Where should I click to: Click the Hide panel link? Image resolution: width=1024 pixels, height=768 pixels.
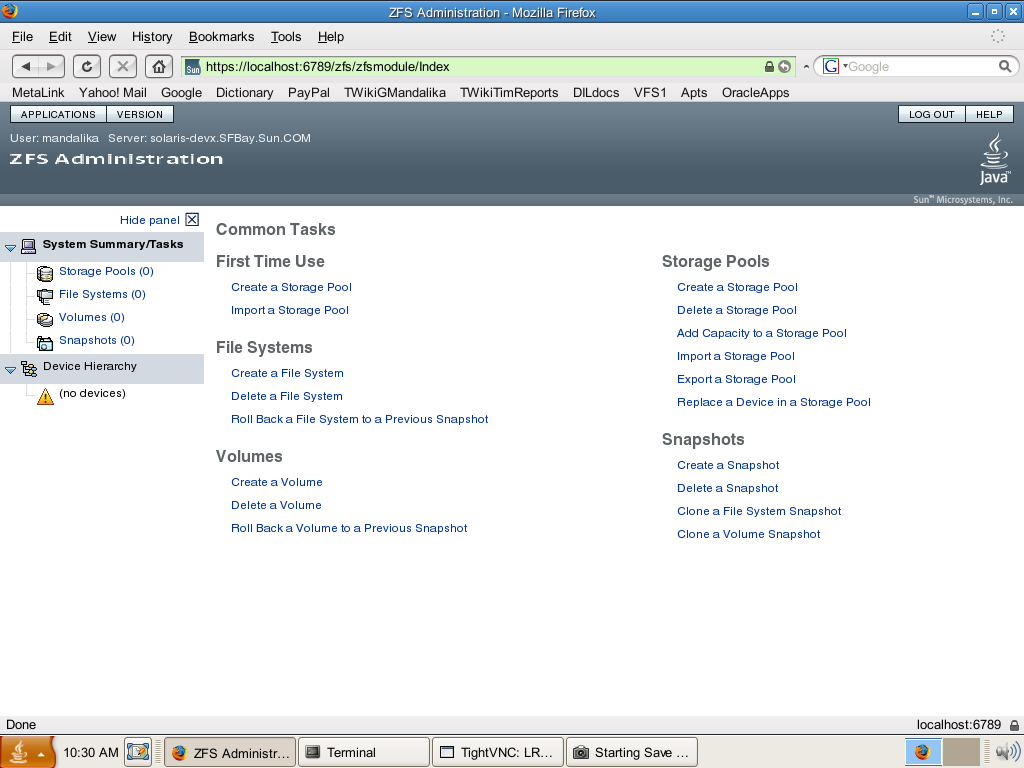[x=150, y=220]
